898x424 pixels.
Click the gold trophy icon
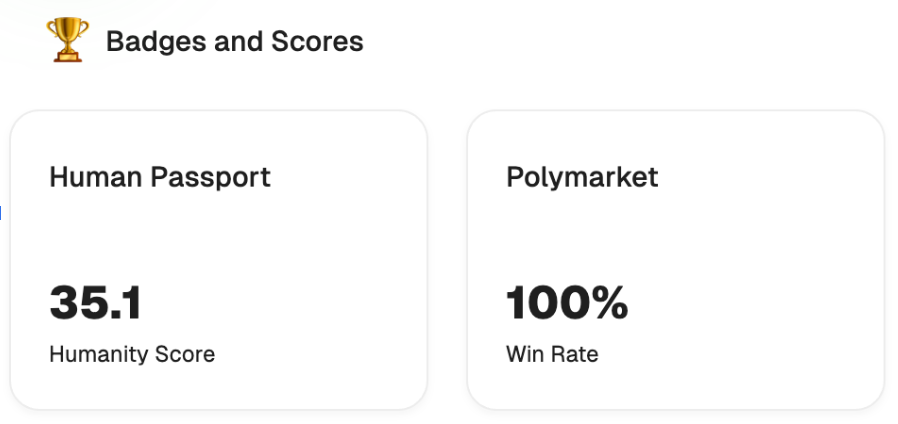click(x=67, y=42)
